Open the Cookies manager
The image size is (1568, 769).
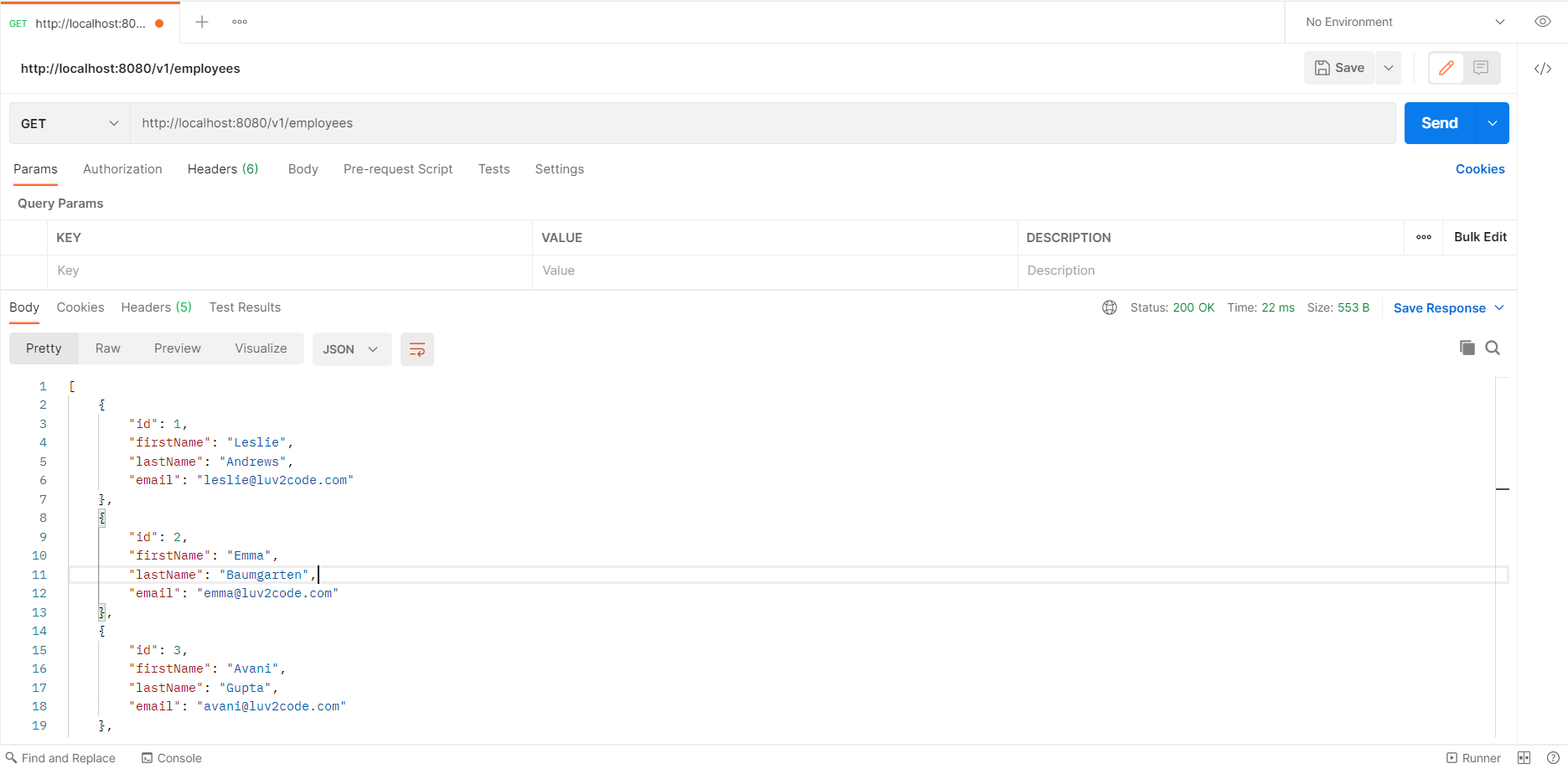click(1479, 169)
